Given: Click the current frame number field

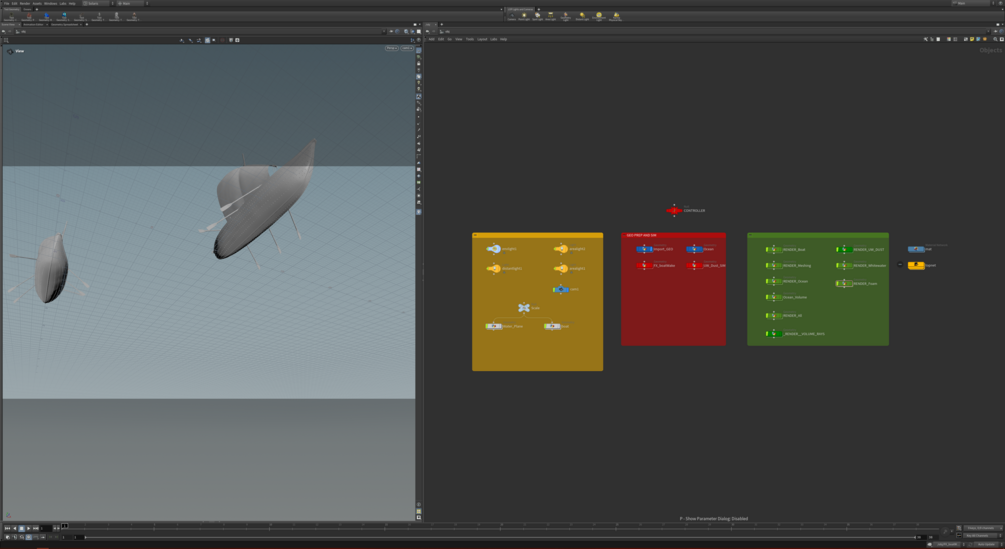Looking at the screenshot, I should coord(46,529).
